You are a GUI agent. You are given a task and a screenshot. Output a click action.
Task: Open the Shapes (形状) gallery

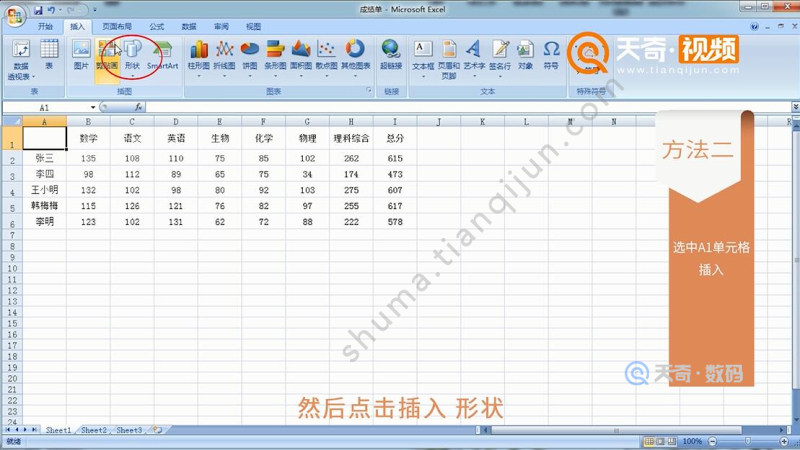[x=133, y=58]
